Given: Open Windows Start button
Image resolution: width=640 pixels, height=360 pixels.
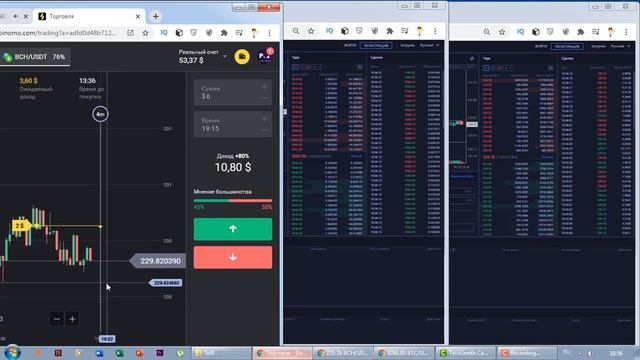Looking at the screenshot, I should click(x=11, y=353).
